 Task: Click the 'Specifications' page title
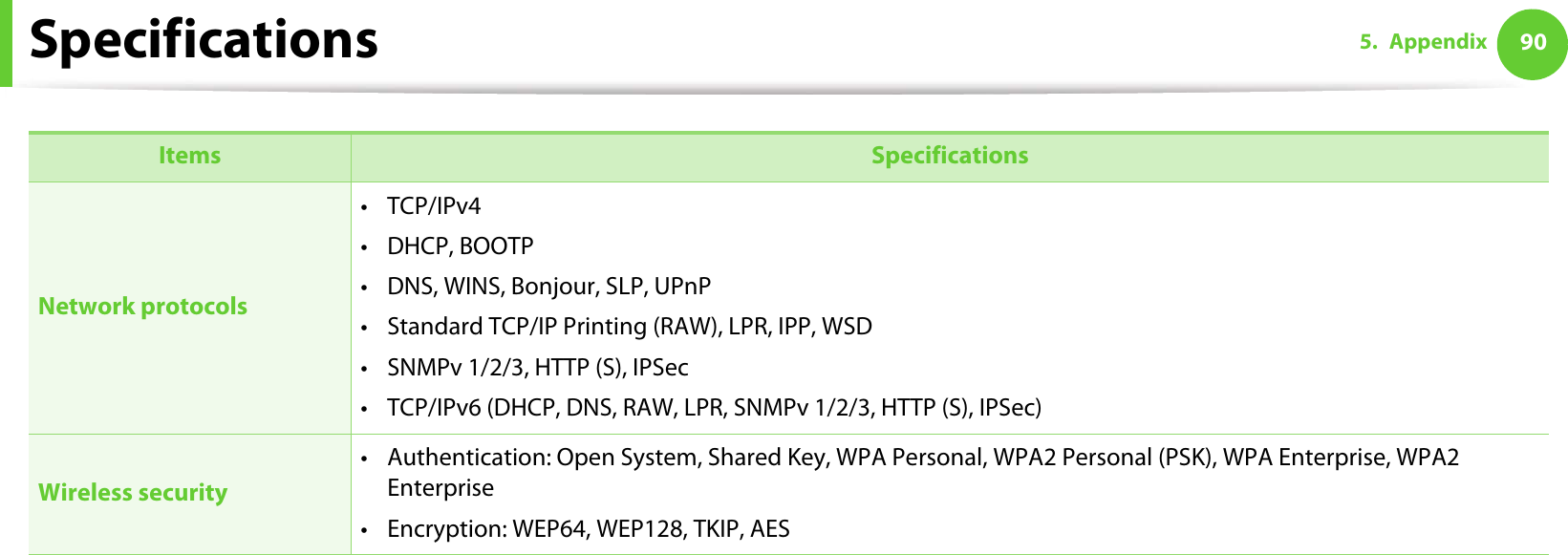[204, 40]
